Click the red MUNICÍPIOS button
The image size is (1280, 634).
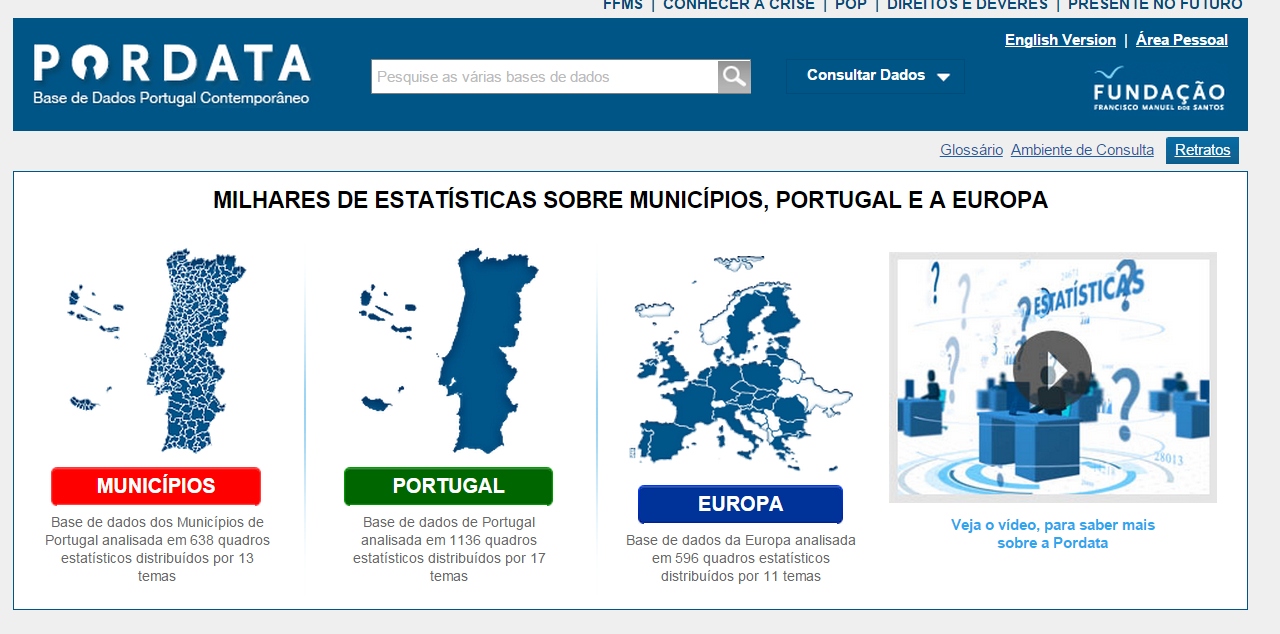[156, 486]
